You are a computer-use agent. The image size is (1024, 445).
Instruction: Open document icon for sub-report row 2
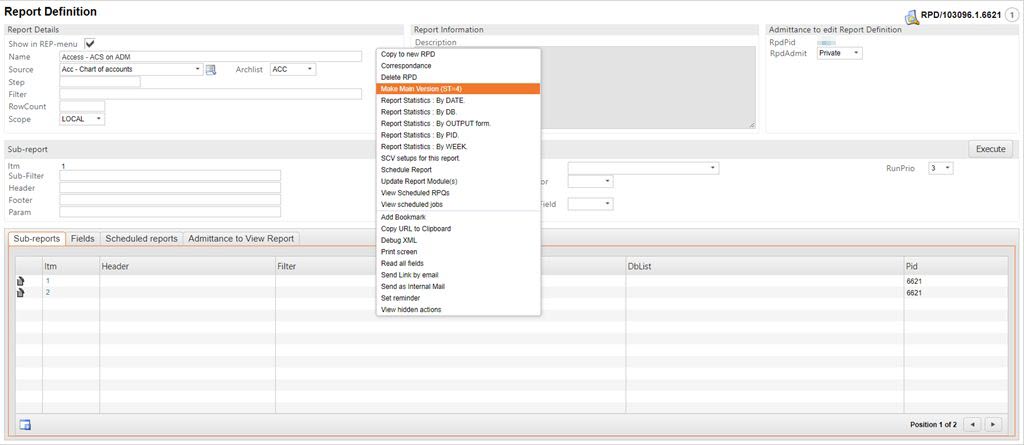[21, 293]
